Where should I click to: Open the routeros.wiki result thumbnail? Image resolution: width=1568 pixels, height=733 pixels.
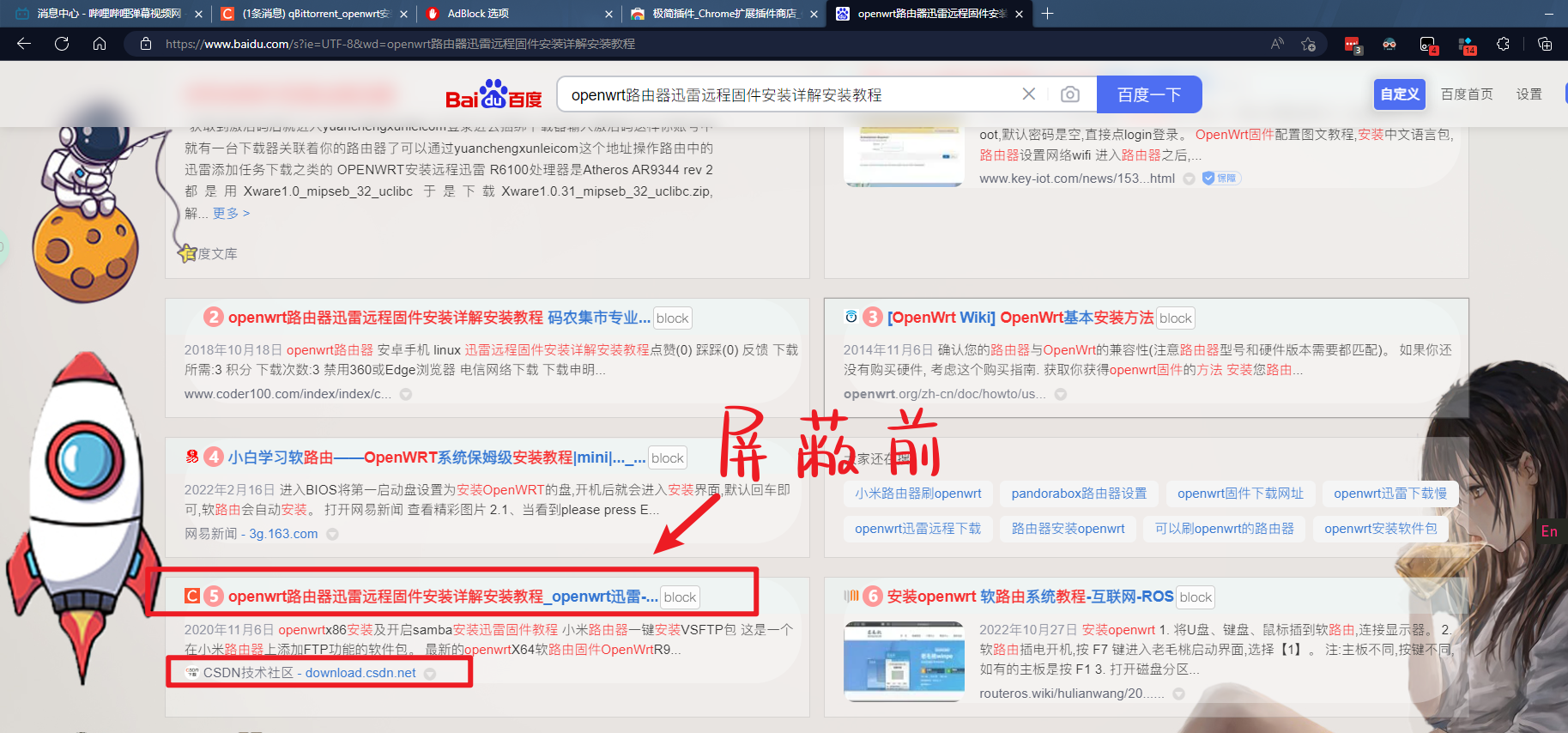click(905, 661)
